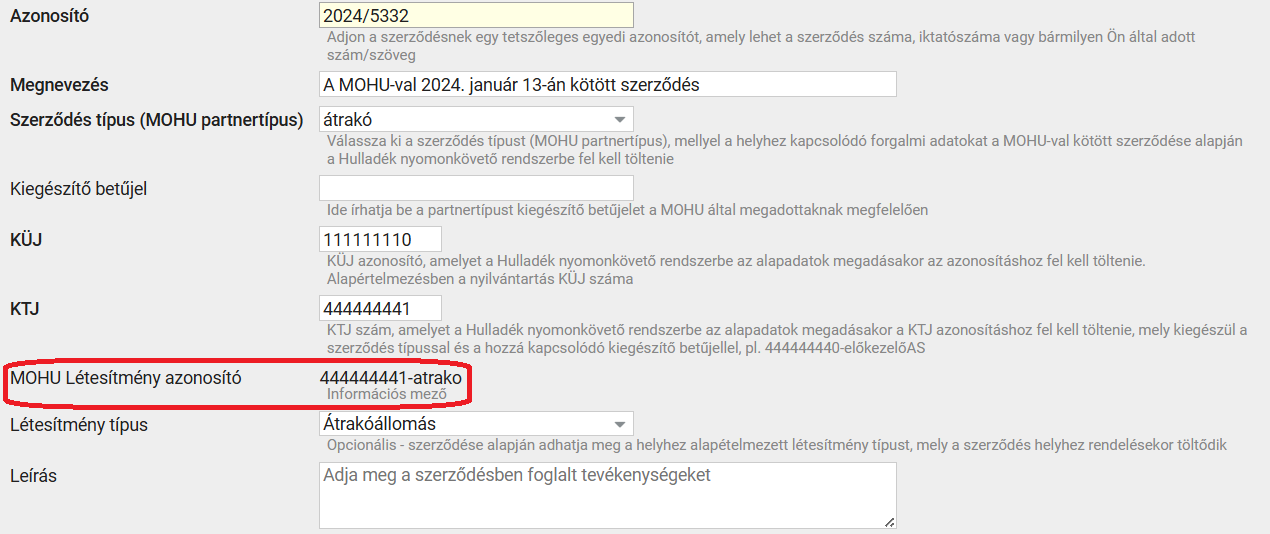This screenshot has height=534, width=1270.
Task: Click the 'Szerződés típus (MOHU partnertípus)' label
Action: (156, 120)
